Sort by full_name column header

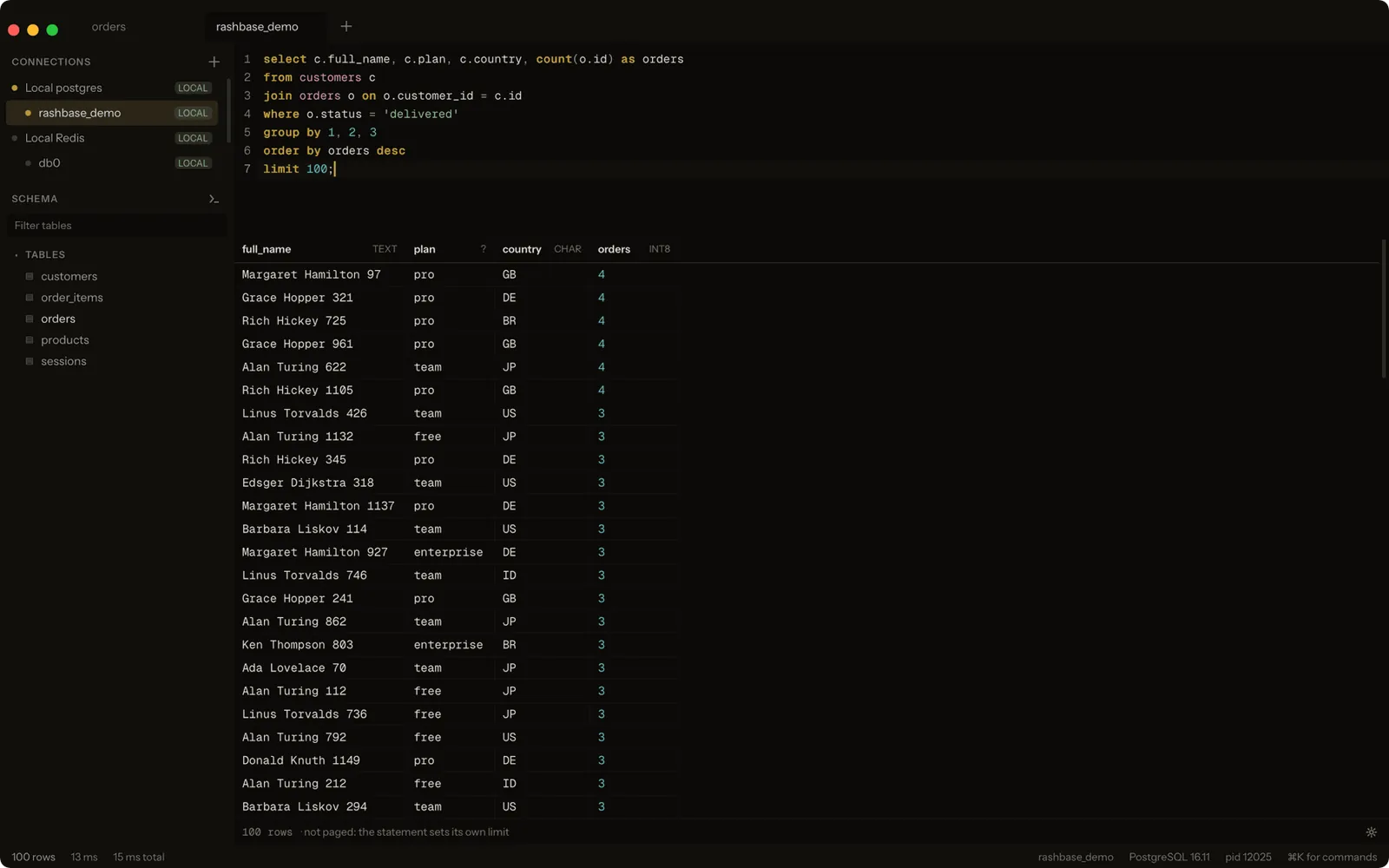tap(267, 249)
